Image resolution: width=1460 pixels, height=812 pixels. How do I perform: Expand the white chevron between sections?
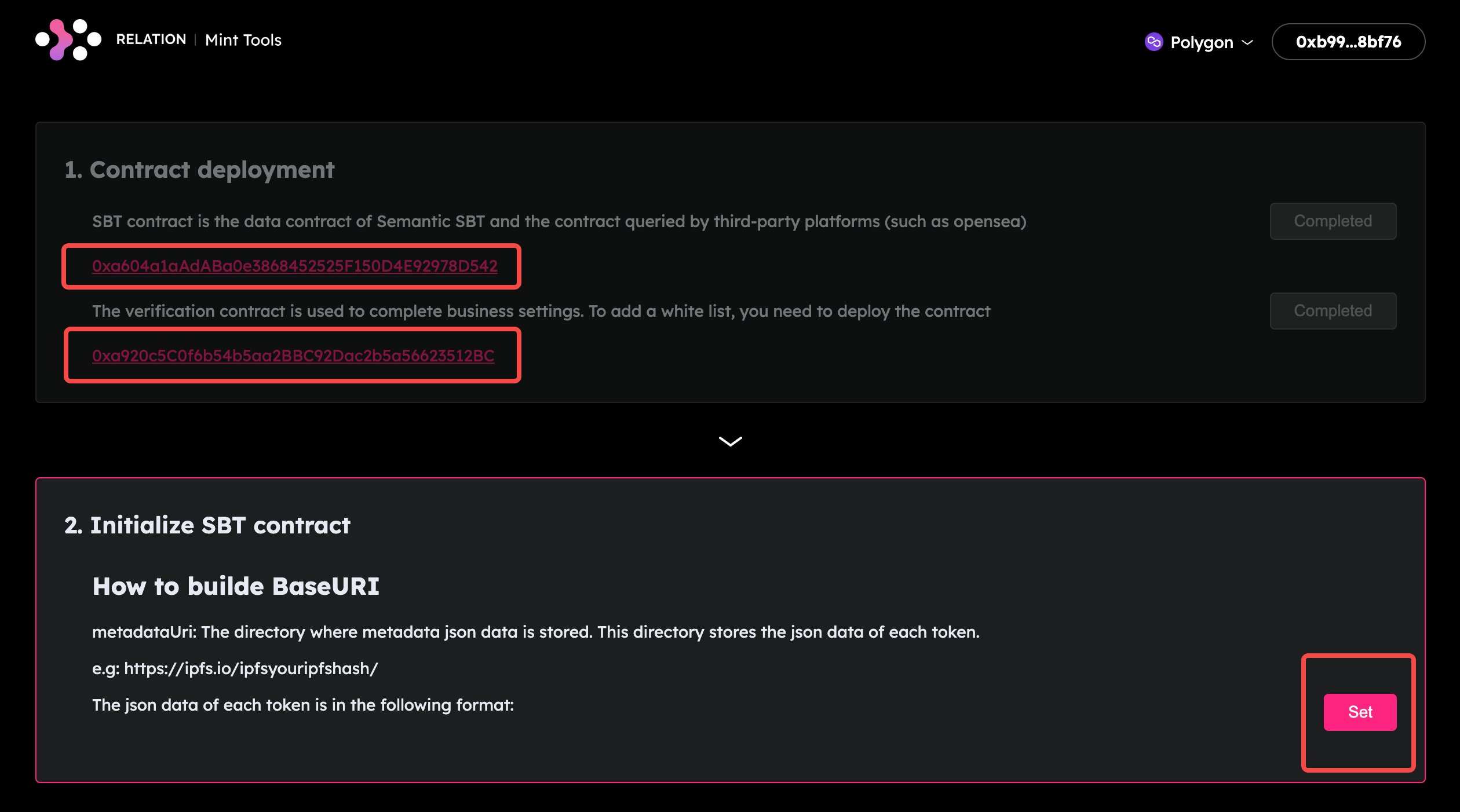pos(730,441)
